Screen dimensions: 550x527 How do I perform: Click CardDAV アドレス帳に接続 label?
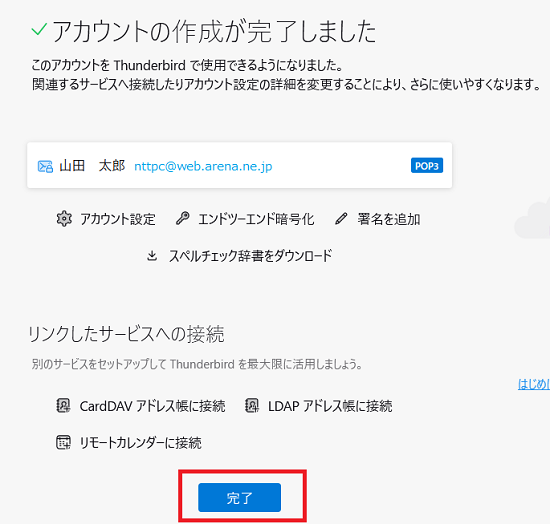153,406
